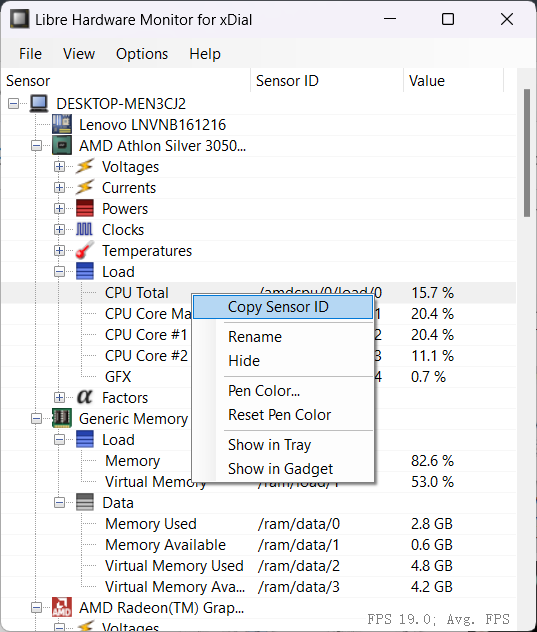Expand the Voltages node under AMD Athlon
The height and width of the screenshot is (632, 537).
tap(59, 166)
